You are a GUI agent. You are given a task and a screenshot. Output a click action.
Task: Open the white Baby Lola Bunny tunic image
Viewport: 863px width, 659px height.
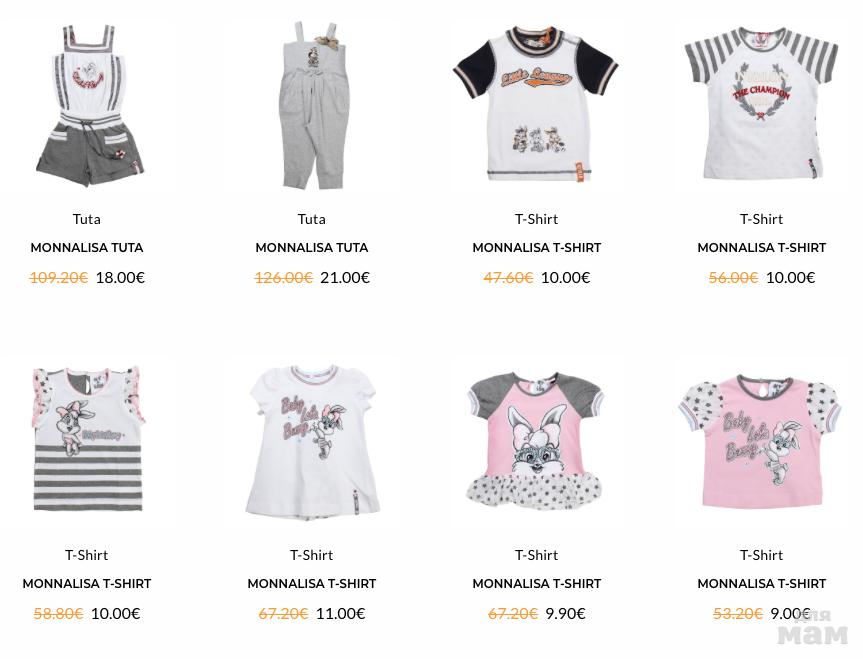pyautogui.click(x=313, y=440)
